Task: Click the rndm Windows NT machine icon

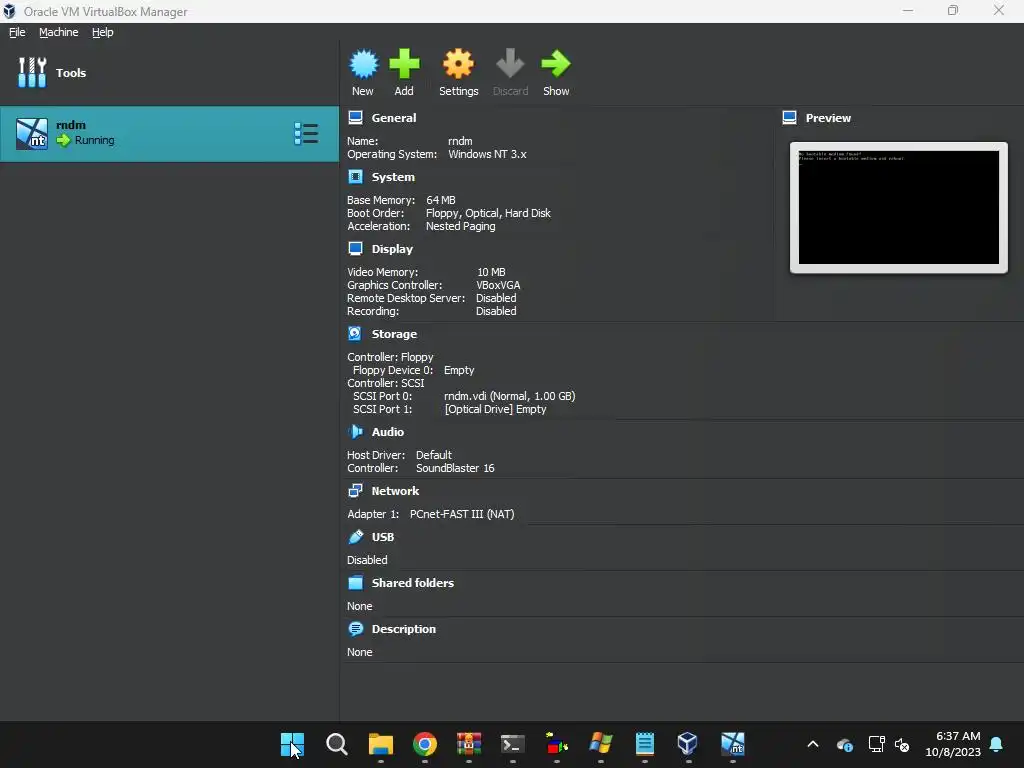Action: 32,134
